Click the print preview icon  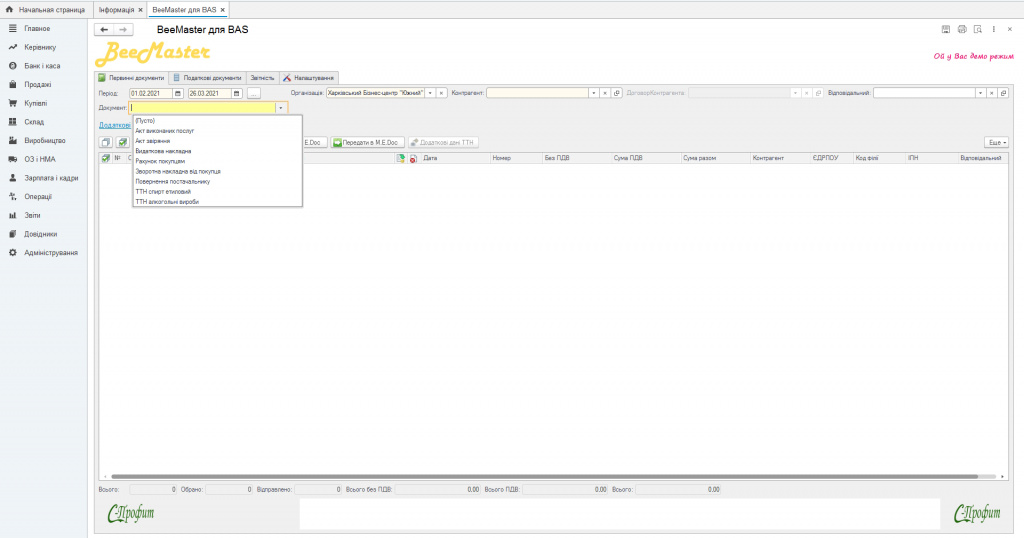(x=978, y=29)
